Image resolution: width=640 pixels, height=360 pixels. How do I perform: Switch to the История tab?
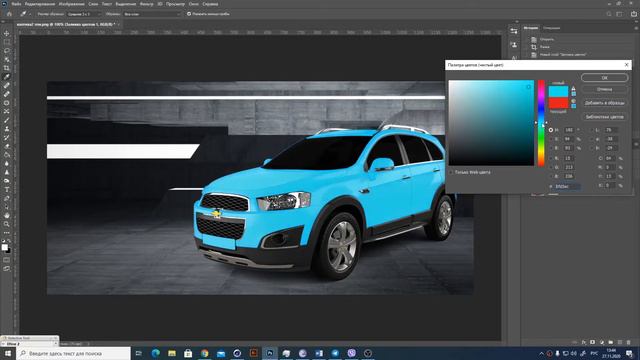pos(531,28)
